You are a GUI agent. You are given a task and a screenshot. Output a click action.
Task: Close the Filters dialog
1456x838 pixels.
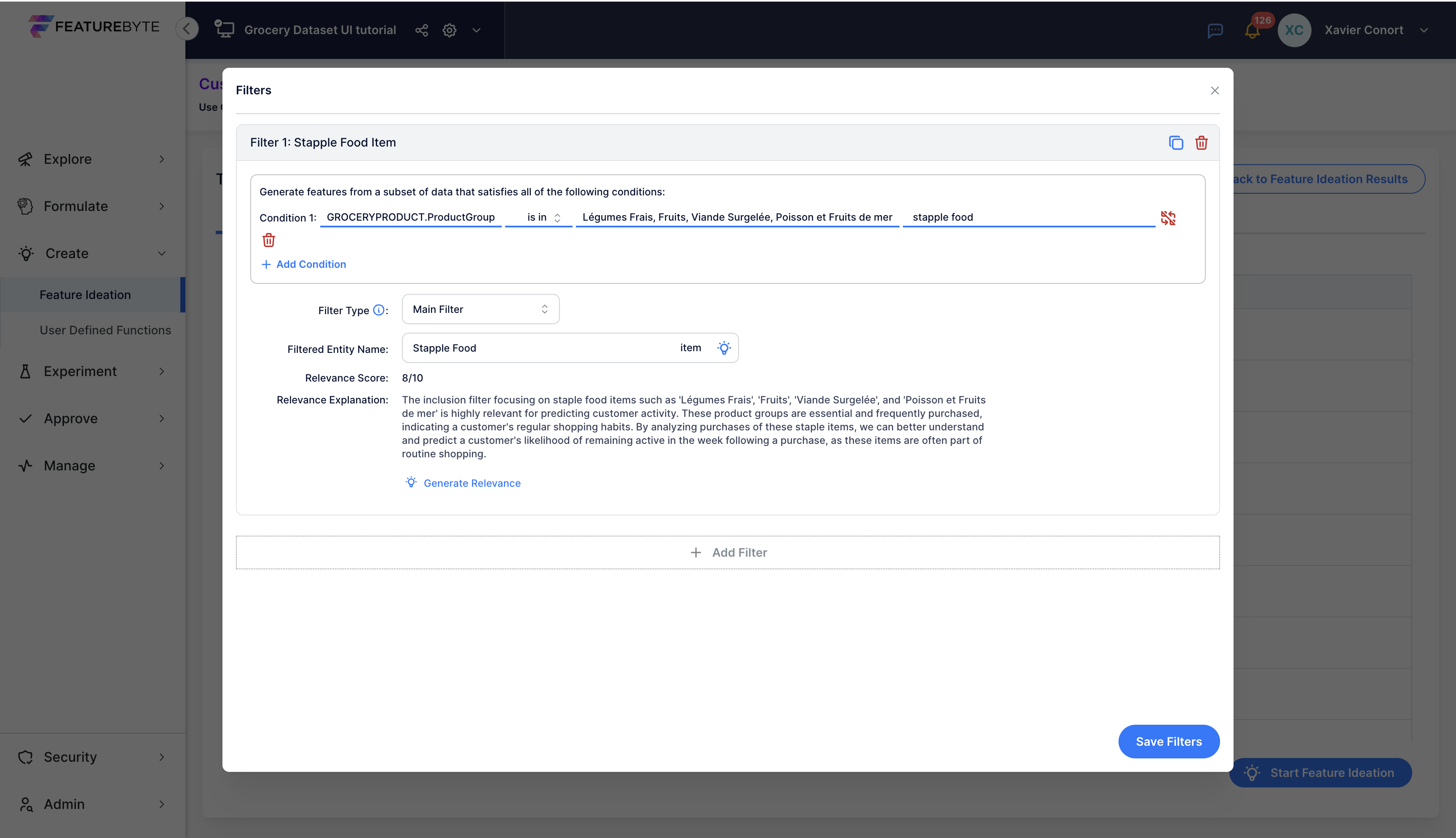point(1214,91)
